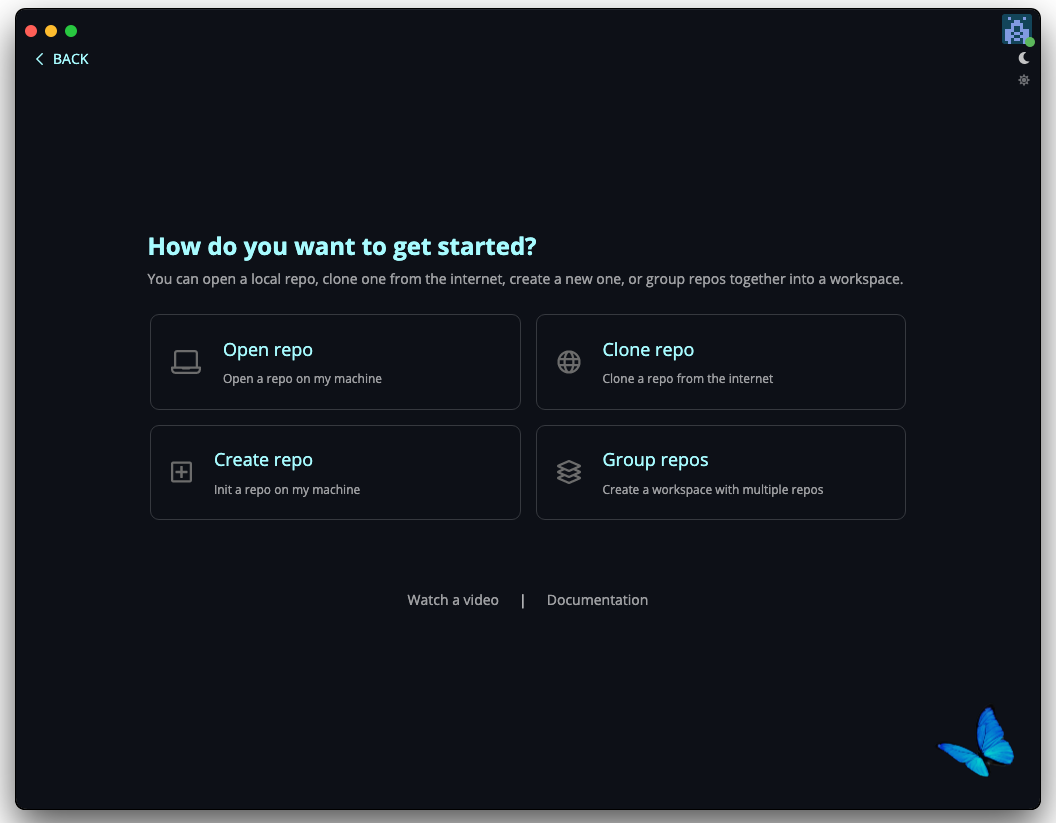1056x823 pixels.
Task: Minimize the window with the yellow button
Action: click(x=51, y=31)
